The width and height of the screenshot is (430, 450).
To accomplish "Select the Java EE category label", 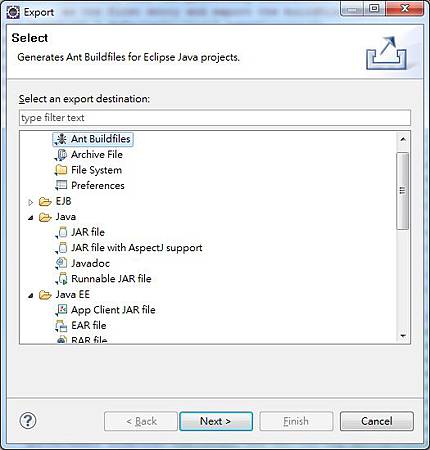I will pyautogui.click(x=73, y=294).
